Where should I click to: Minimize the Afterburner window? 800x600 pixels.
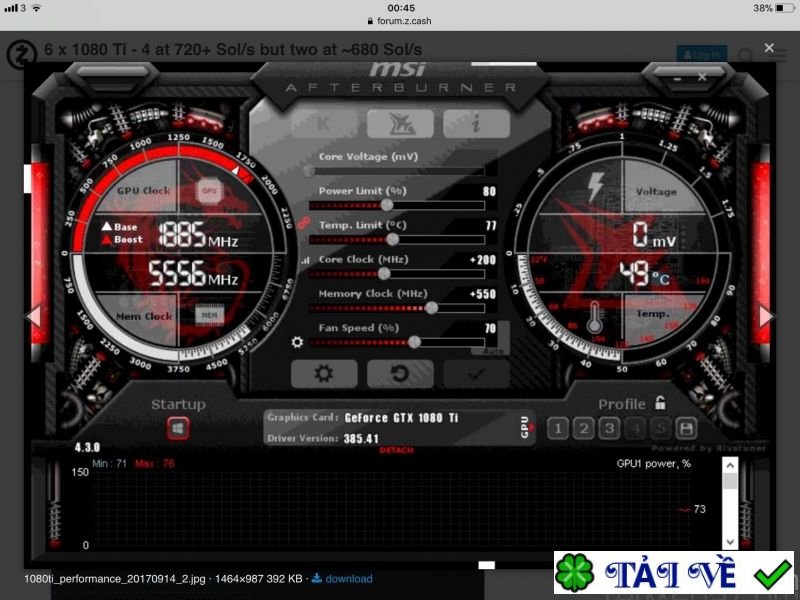click(678, 79)
